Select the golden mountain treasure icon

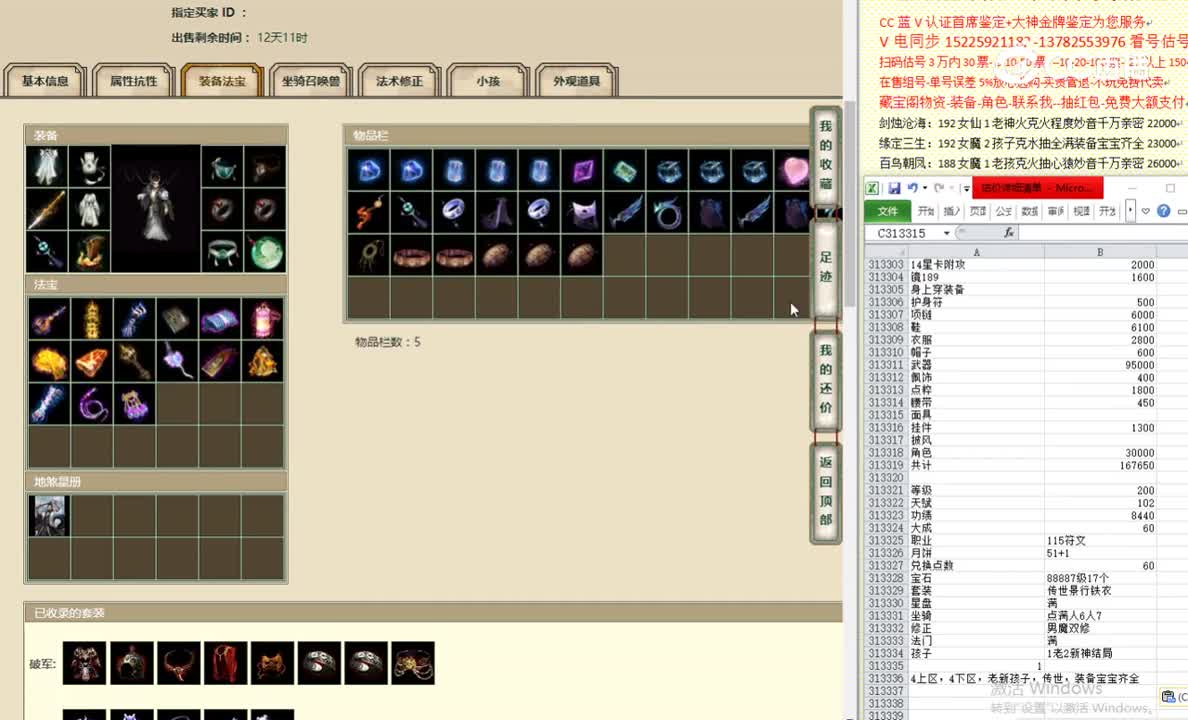[263, 362]
